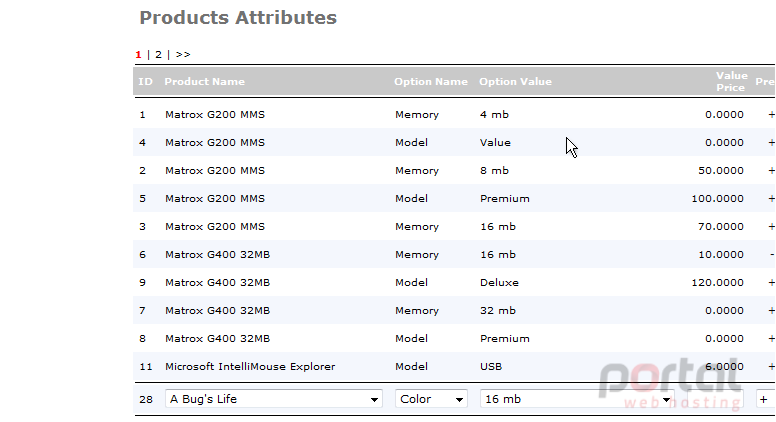Click Matrox G200 MMS in row ID 2
Image resolution: width=776 pixels, height=422 pixels.
pos(215,171)
